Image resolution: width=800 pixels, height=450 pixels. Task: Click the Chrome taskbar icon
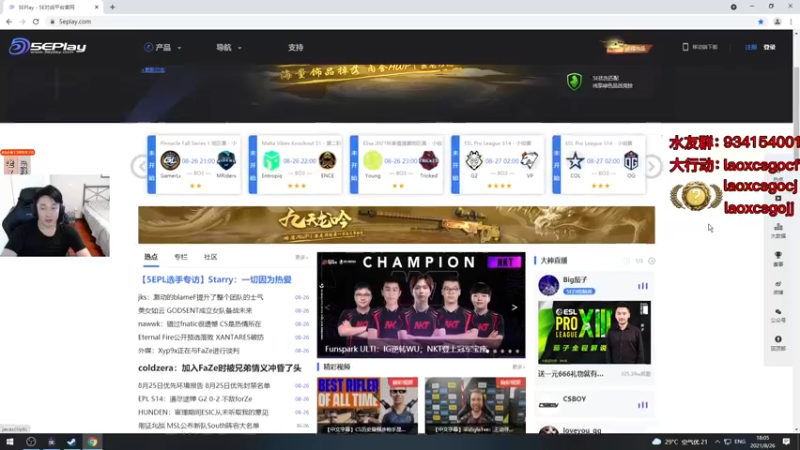[92, 442]
